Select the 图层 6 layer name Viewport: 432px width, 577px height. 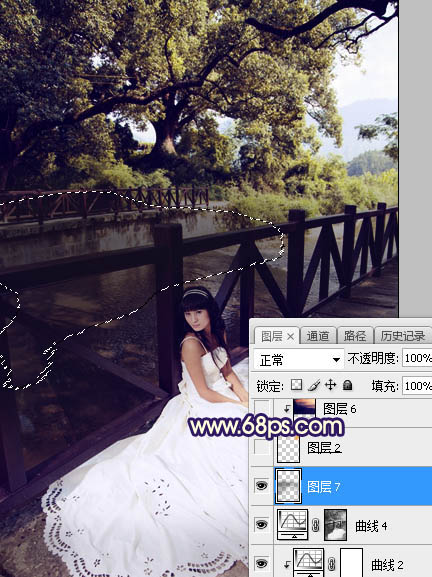(340, 409)
